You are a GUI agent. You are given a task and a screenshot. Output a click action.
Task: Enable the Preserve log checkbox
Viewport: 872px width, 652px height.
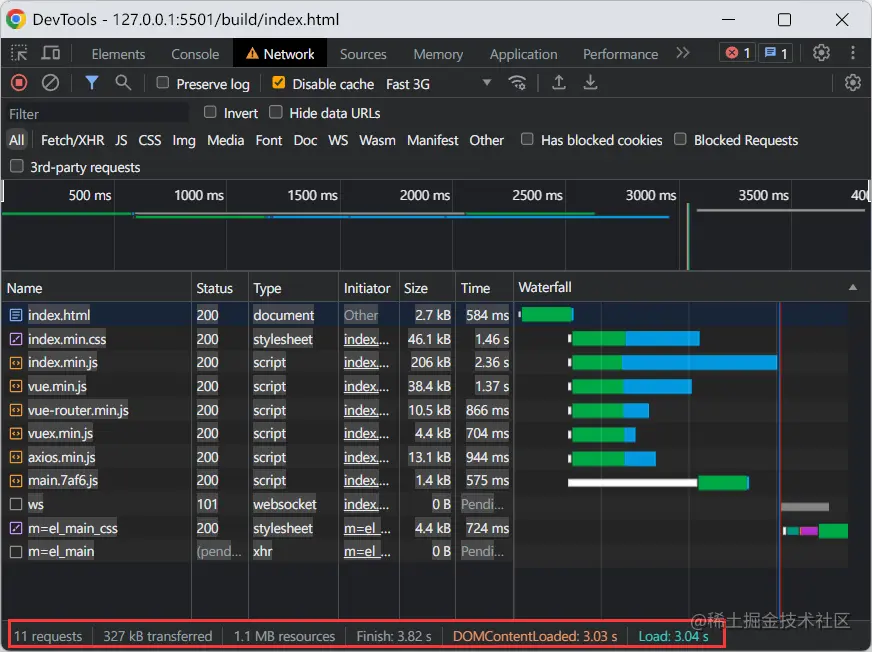click(162, 83)
